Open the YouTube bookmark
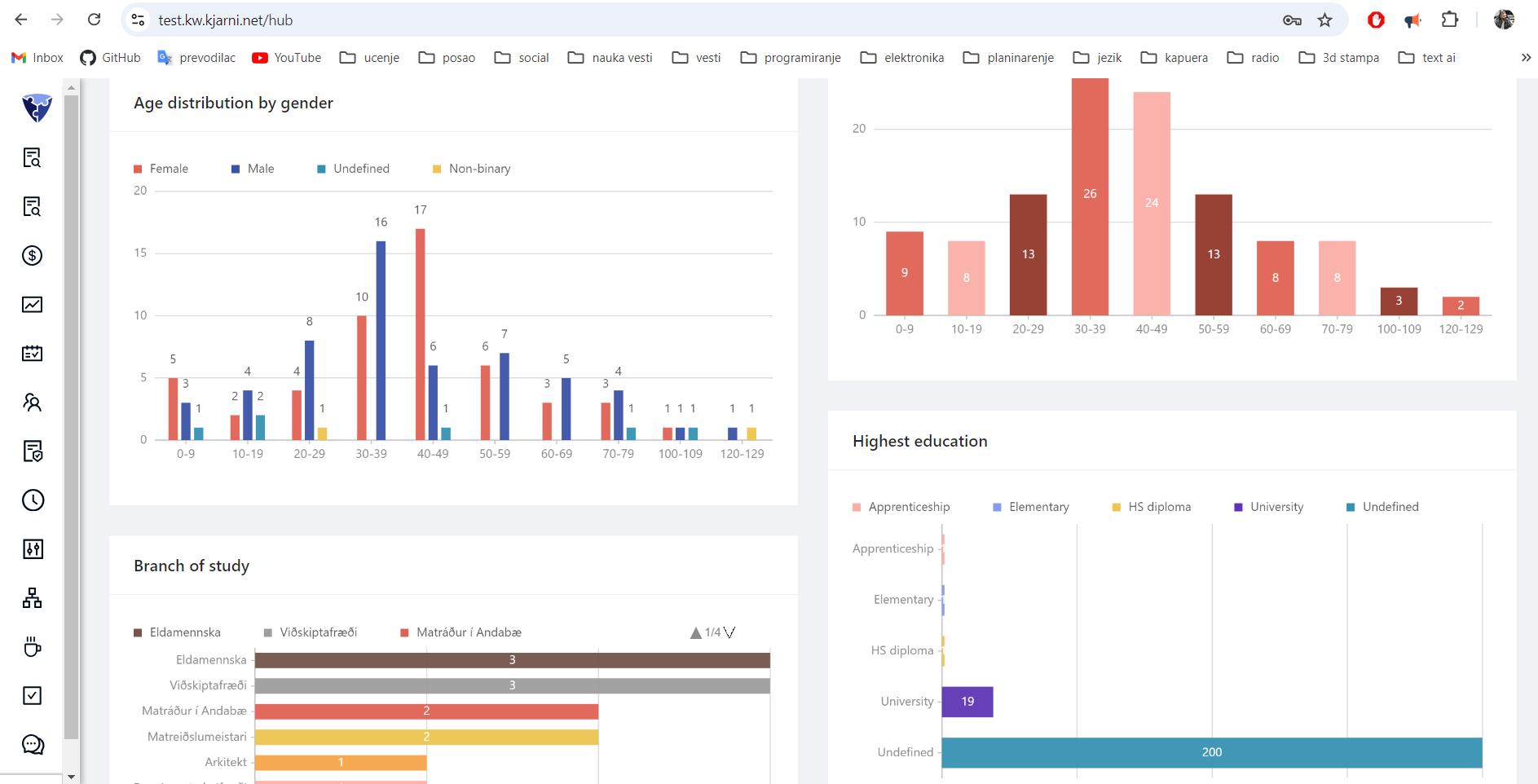This screenshot has height=784, width=1538. pyautogui.click(x=287, y=57)
